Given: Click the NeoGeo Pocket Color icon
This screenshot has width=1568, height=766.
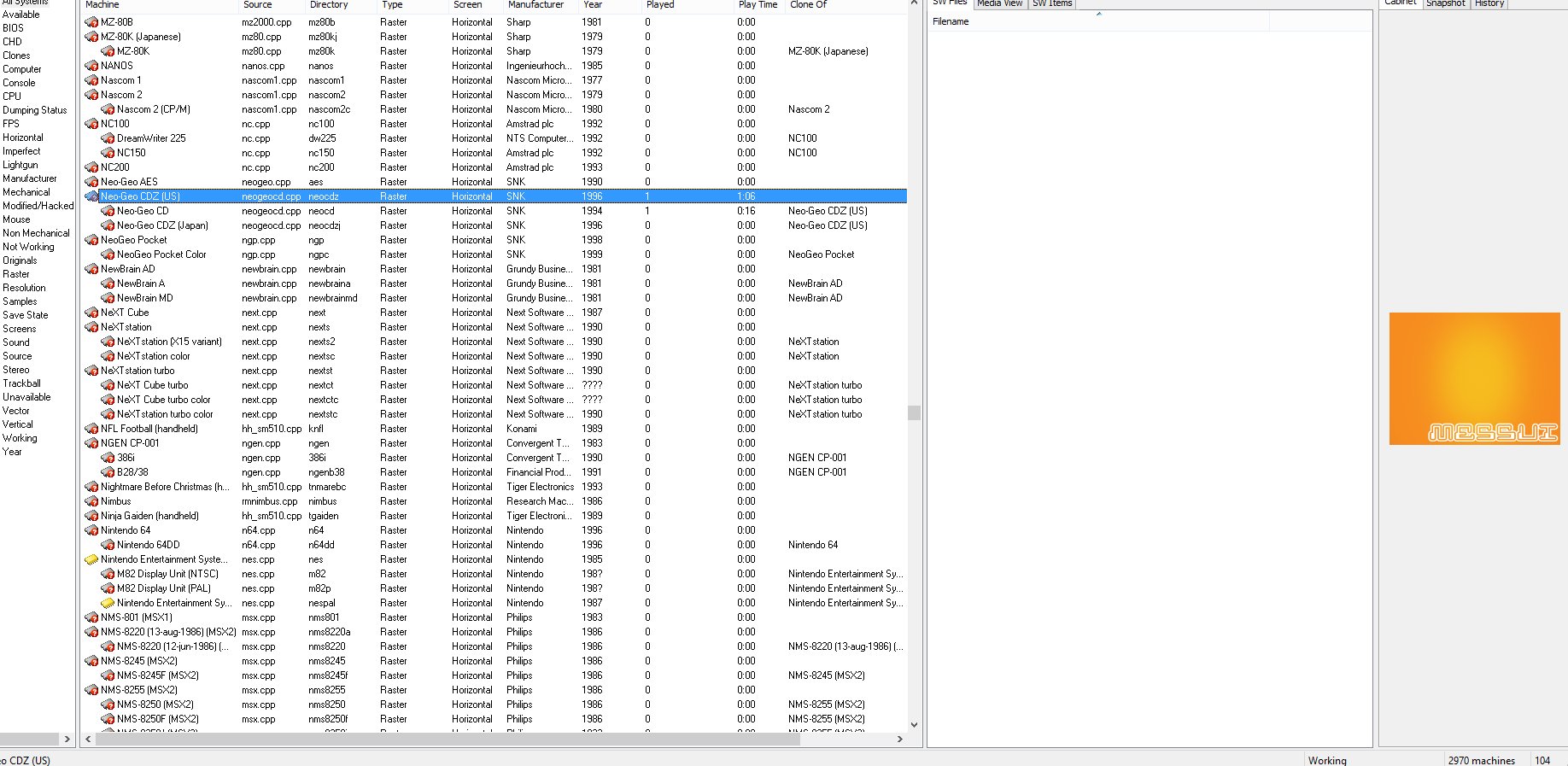Looking at the screenshot, I should [108, 254].
